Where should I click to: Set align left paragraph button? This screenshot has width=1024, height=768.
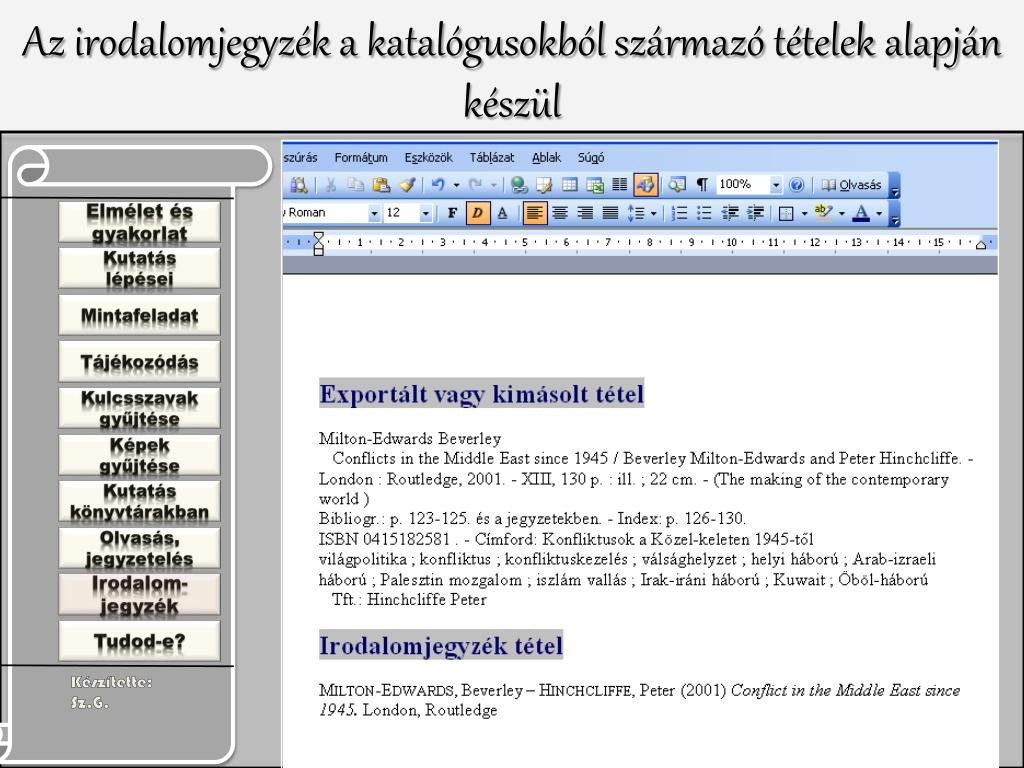[534, 213]
